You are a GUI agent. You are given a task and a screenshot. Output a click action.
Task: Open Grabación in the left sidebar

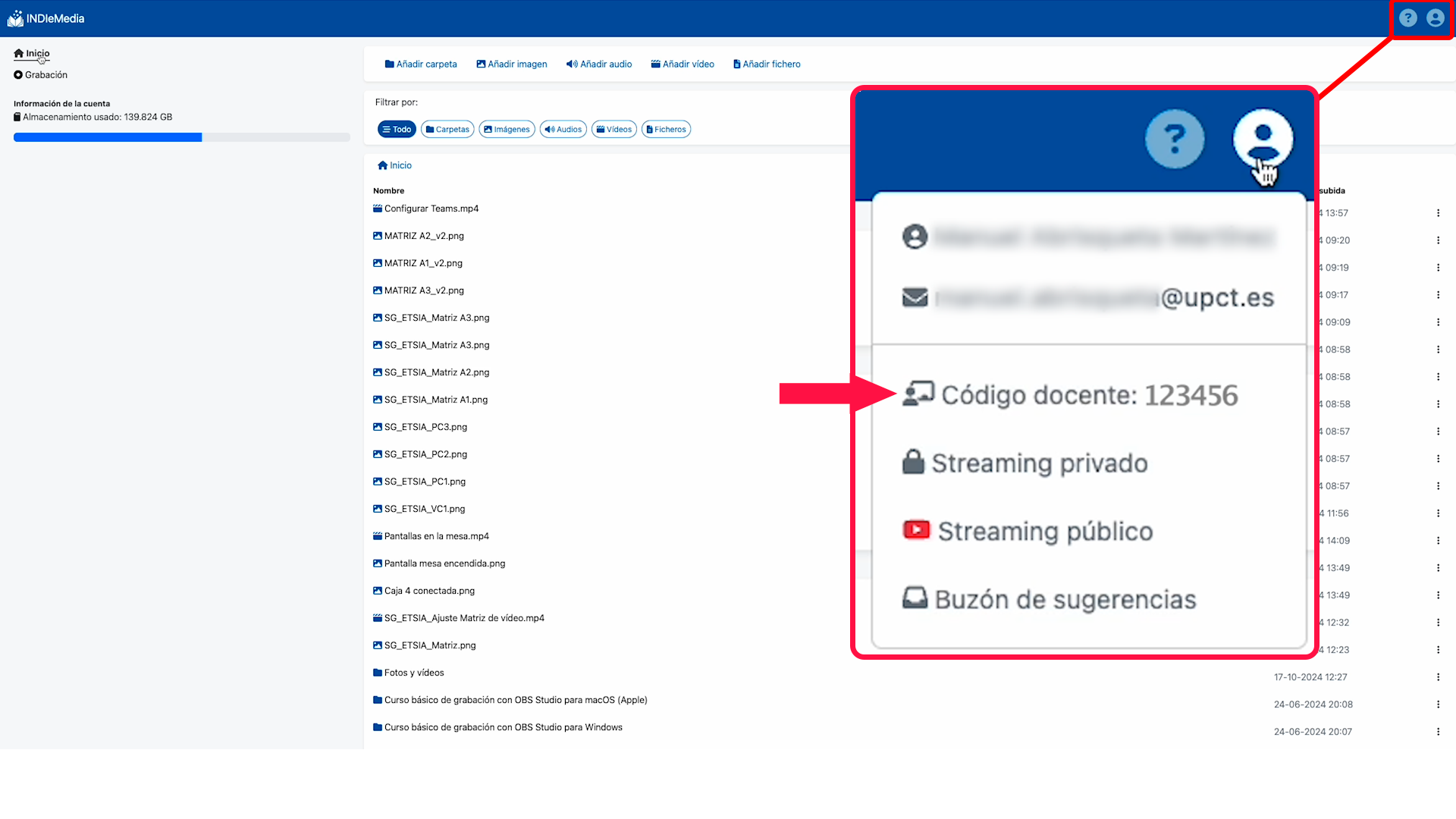coord(41,75)
